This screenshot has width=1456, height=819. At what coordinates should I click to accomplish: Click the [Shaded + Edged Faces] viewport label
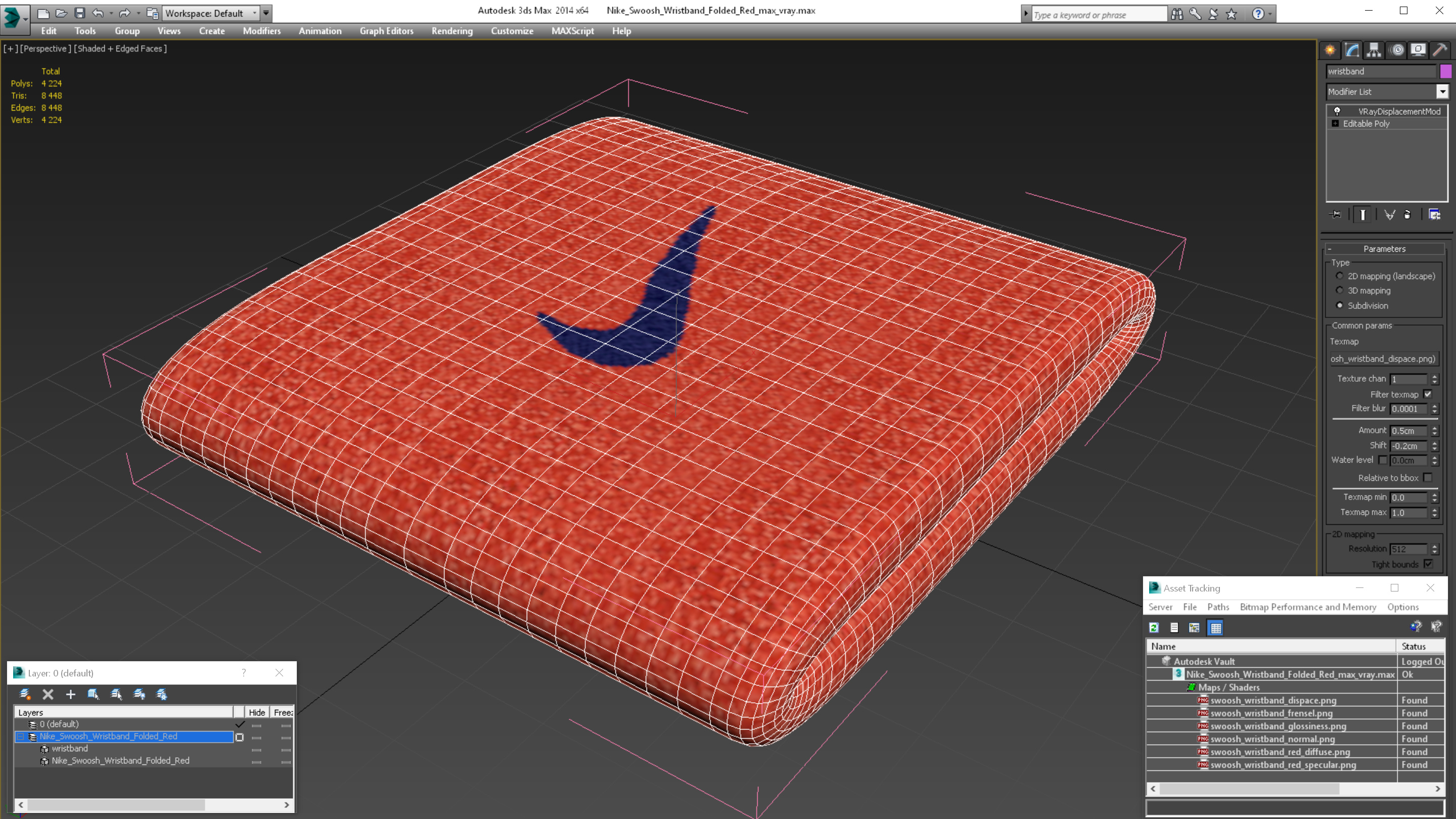coord(120,49)
